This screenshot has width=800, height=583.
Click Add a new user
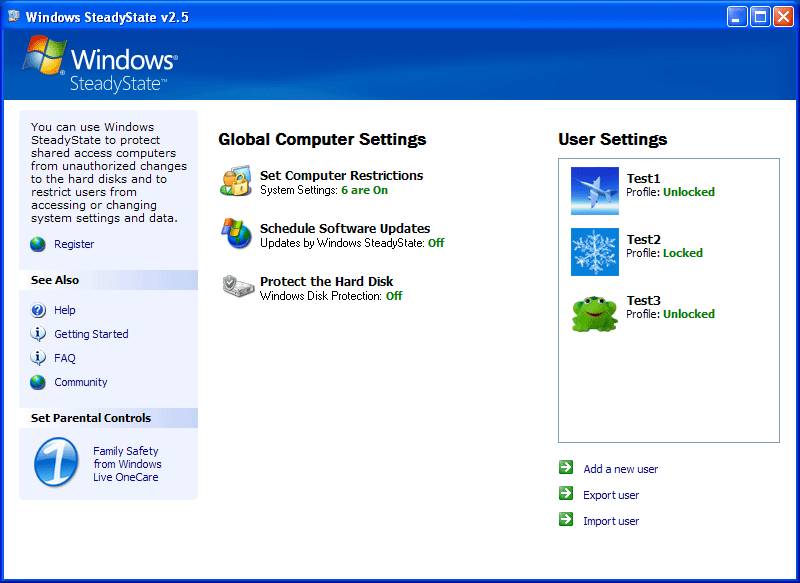(x=620, y=469)
